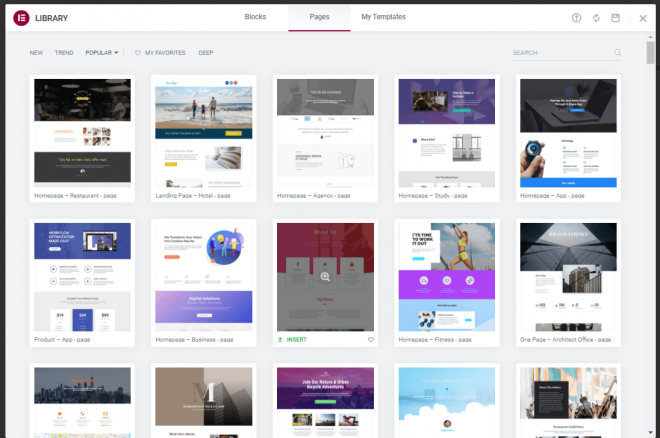Open the My Templates tab
The image size is (660, 438).
click(383, 17)
